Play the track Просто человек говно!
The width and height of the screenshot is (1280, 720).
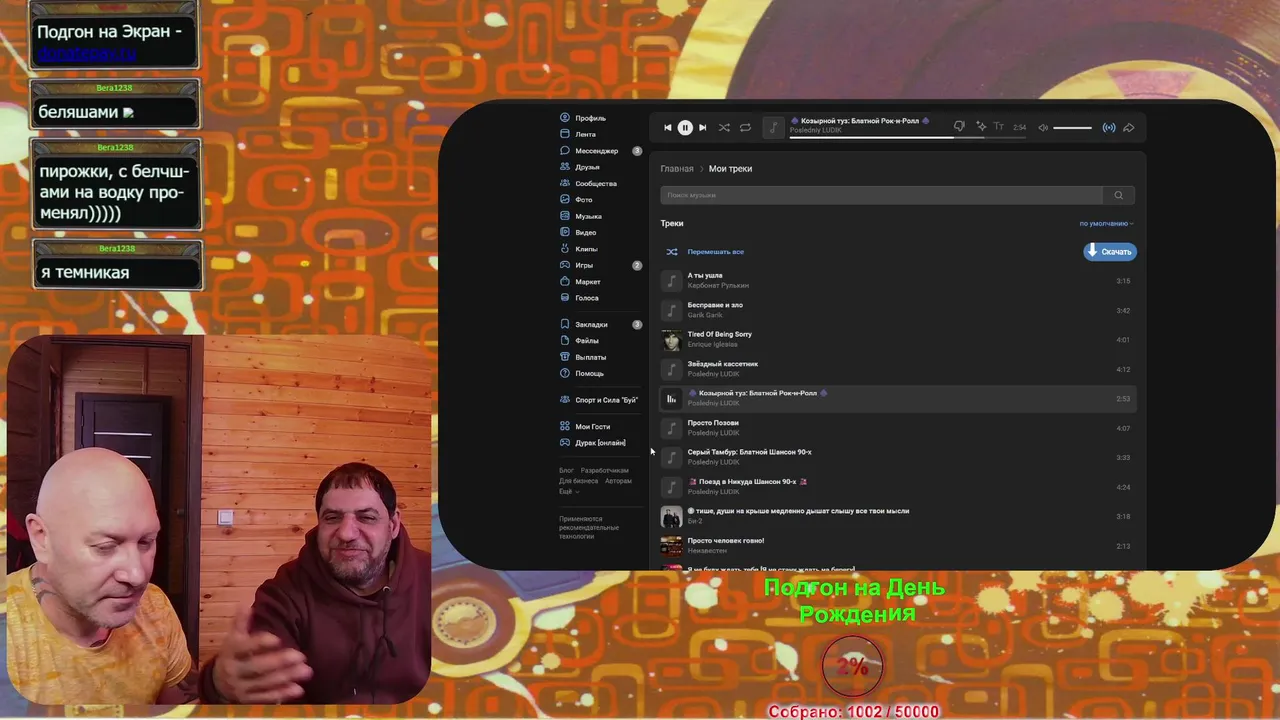click(x=897, y=546)
